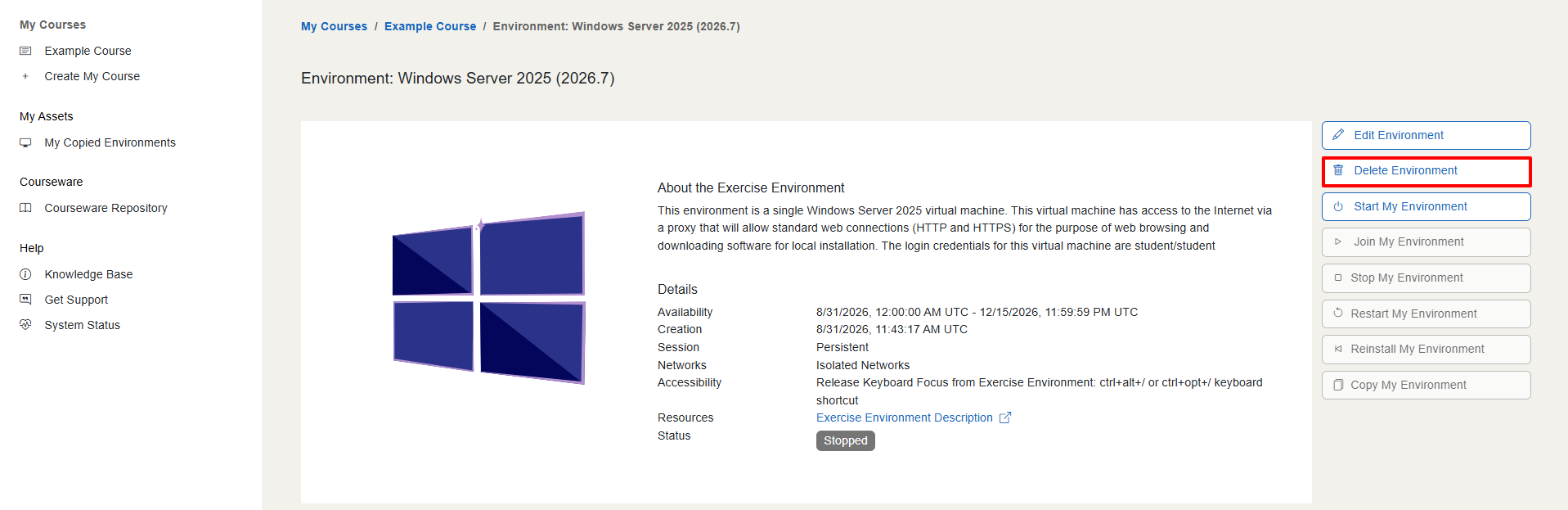
Task: Click the Stop My Environment button
Action: click(x=1426, y=278)
